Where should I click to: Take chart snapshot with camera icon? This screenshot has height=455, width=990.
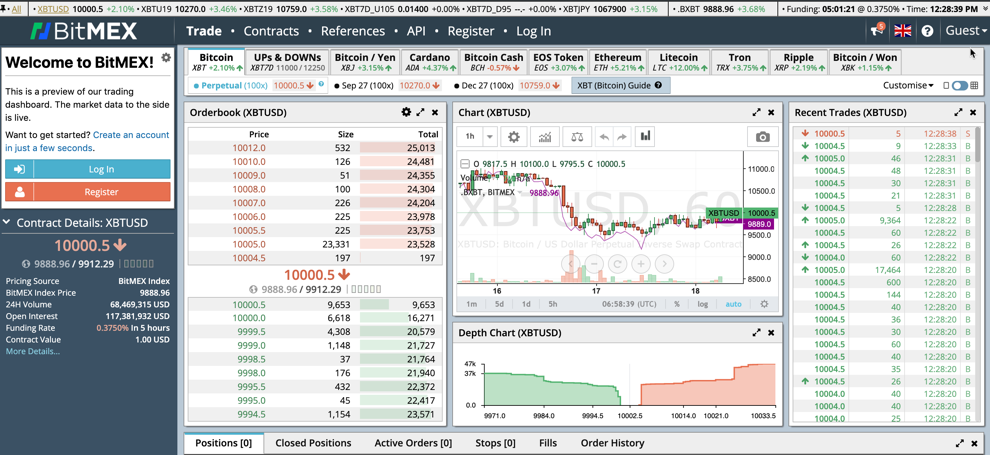click(762, 137)
